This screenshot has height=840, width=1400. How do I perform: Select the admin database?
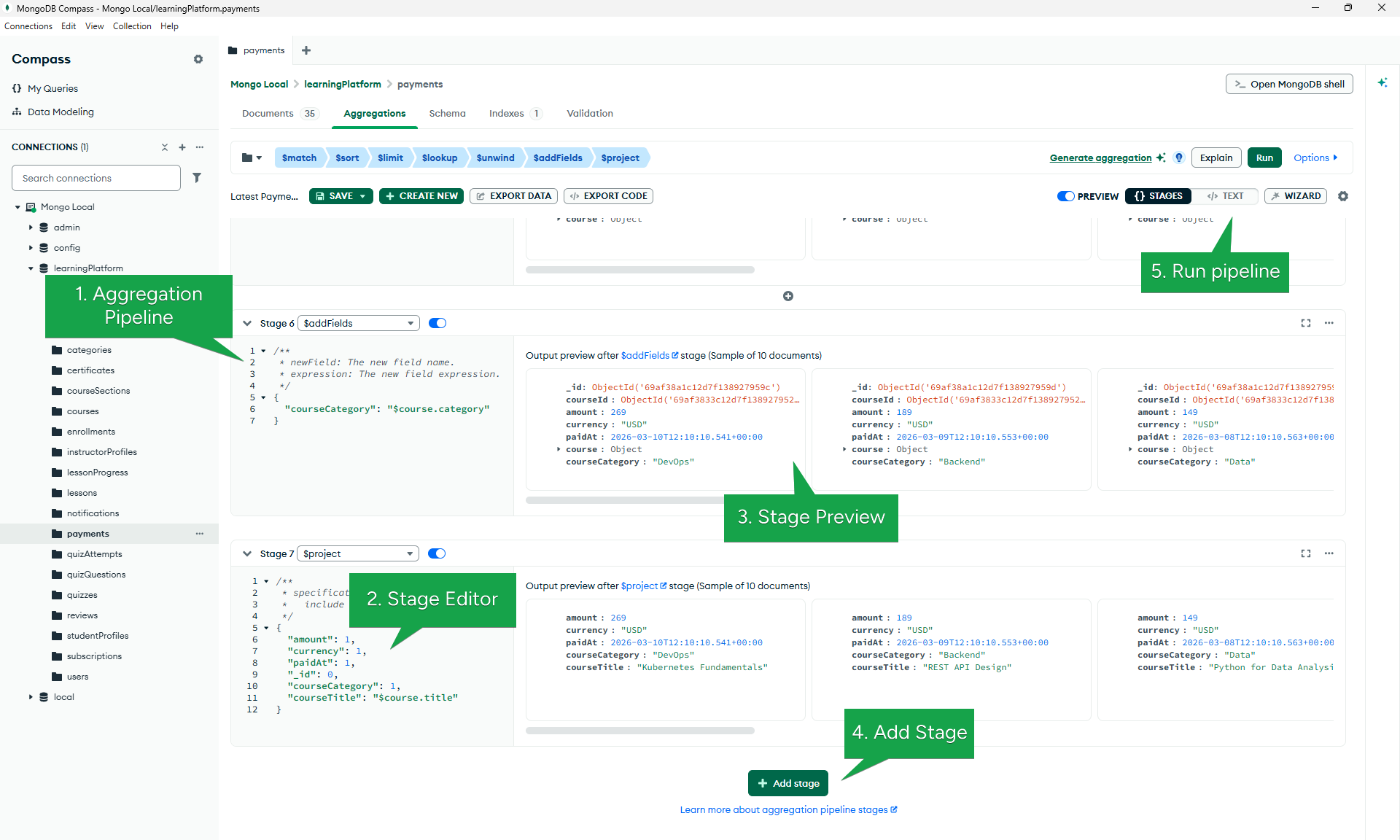pos(66,227)
